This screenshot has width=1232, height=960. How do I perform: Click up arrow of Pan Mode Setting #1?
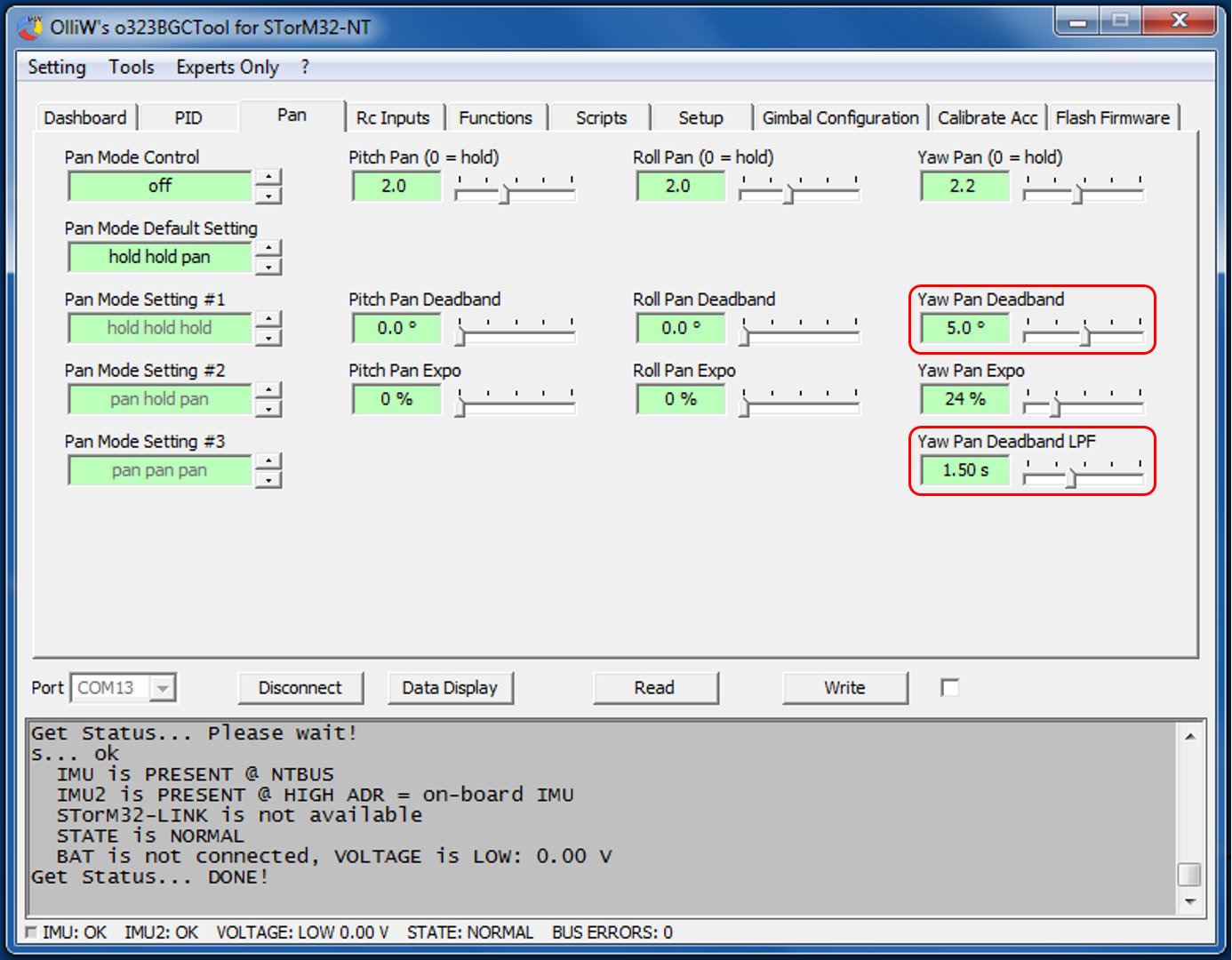click(268, 319)
